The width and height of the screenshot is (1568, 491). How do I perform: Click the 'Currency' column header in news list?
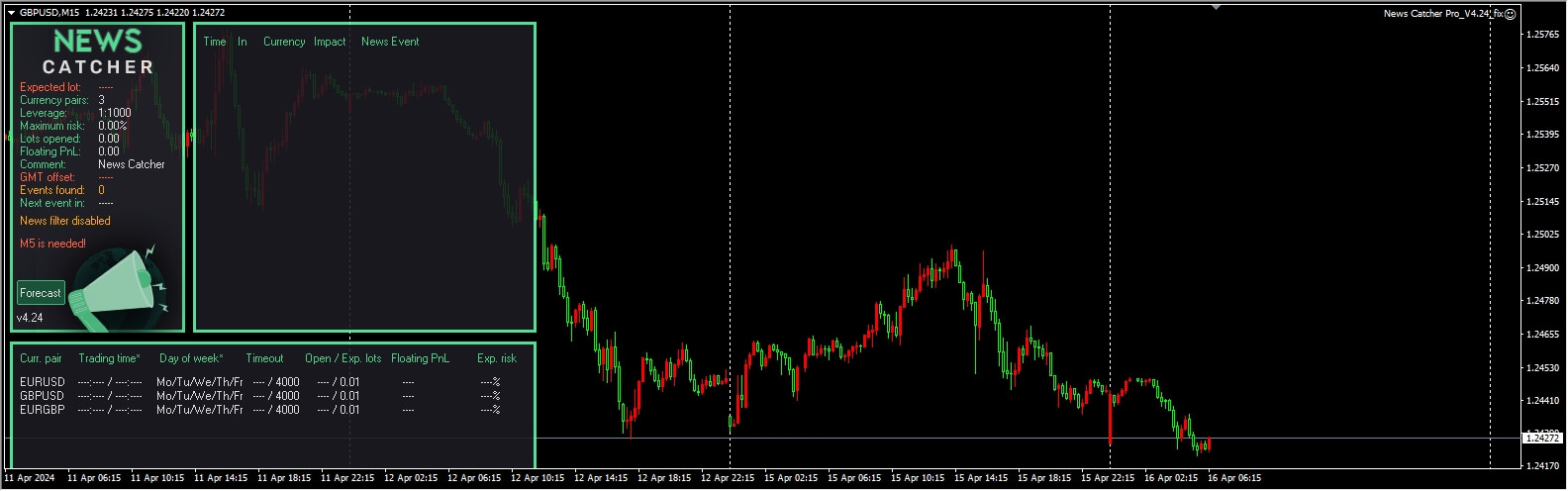click(x=284, y=42)
